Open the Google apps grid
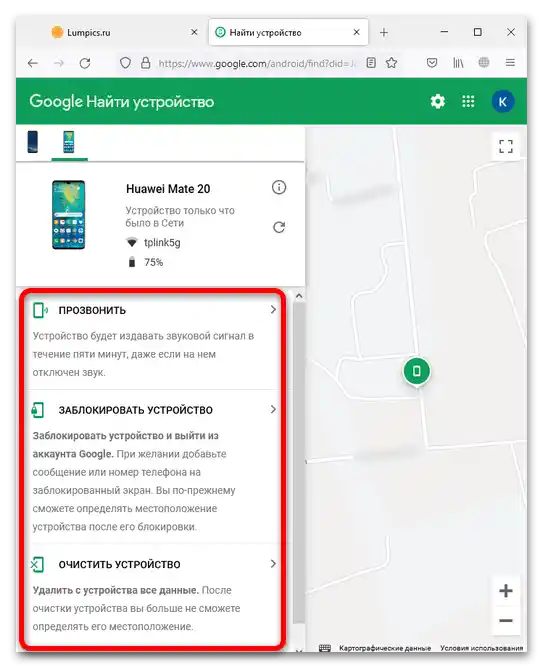 click(x=468, y=101)
